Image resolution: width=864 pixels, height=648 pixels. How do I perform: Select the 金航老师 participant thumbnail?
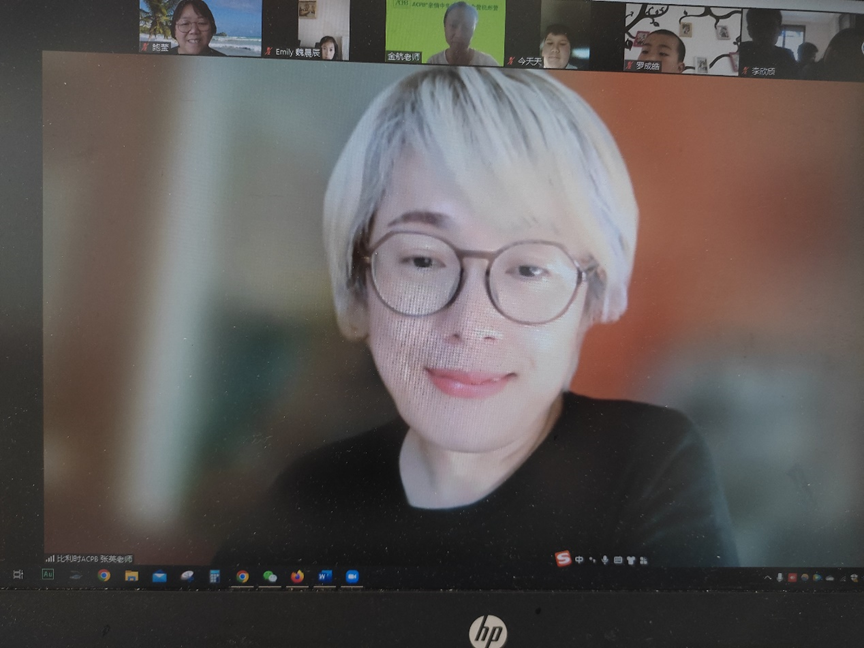[445, 32]
